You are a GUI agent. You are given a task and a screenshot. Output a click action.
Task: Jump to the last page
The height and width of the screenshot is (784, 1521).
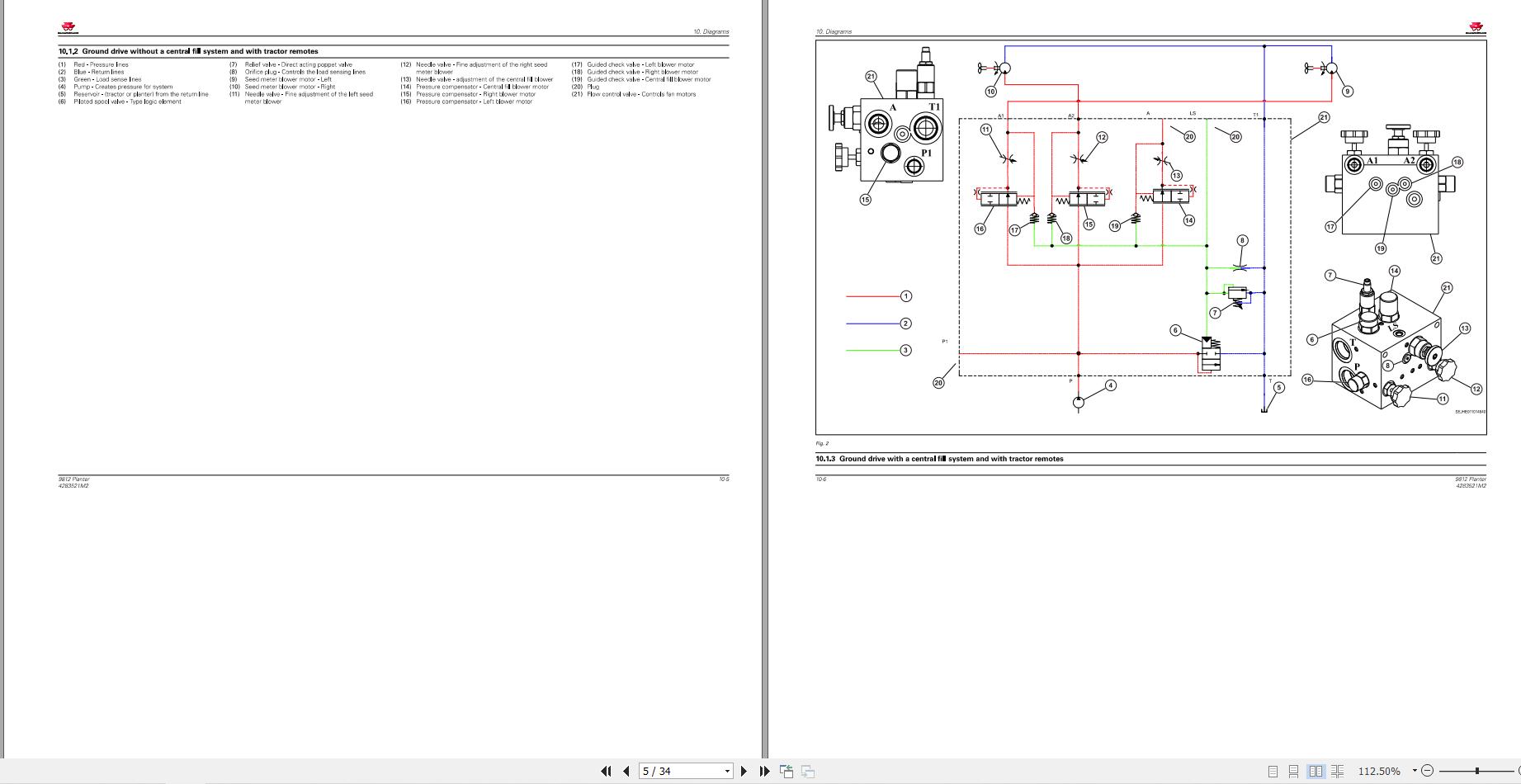pos(764,771)
